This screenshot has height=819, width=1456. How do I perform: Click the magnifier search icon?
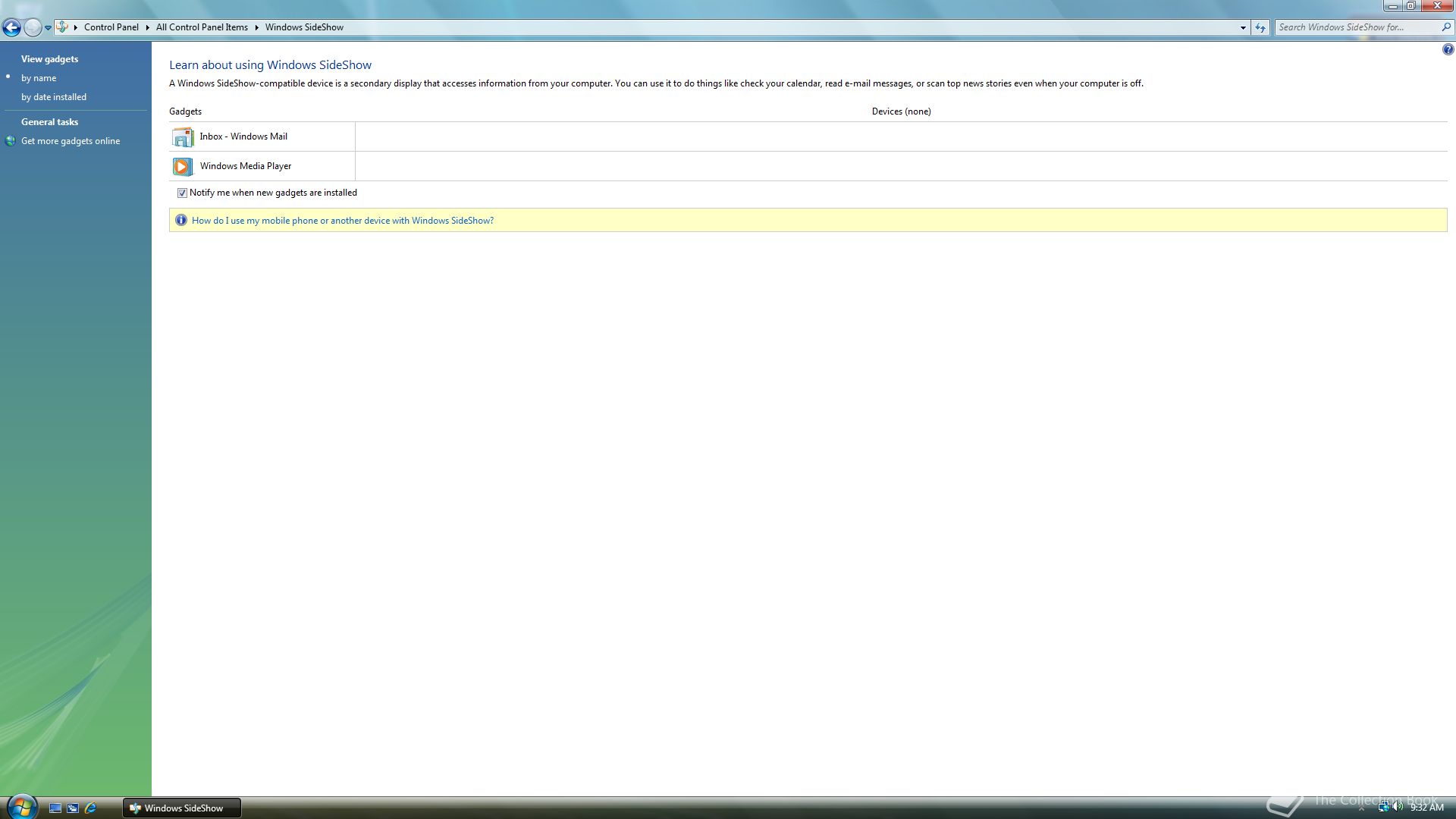click(x=1446, y=27)
